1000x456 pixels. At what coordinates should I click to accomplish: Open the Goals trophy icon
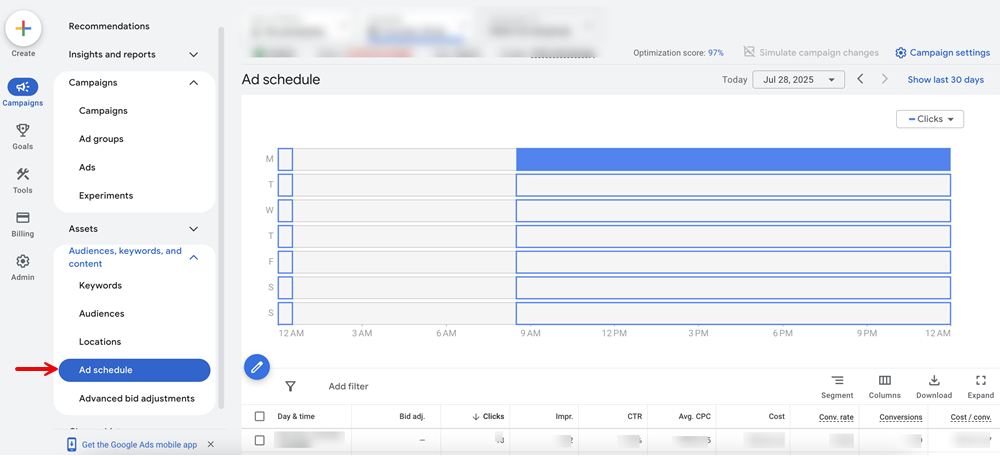click(23, 131)
